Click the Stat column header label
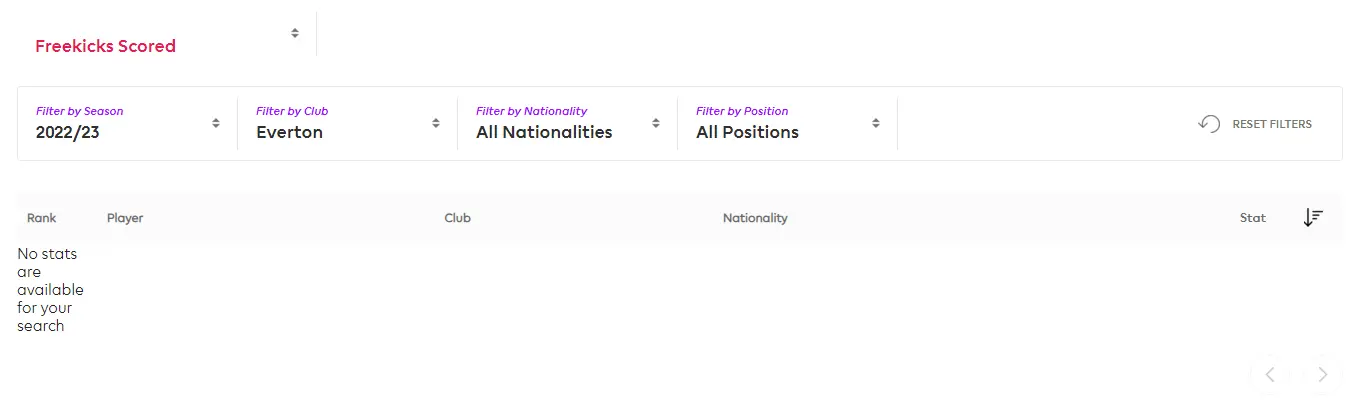1363x410 pixels. point(1252,218)
